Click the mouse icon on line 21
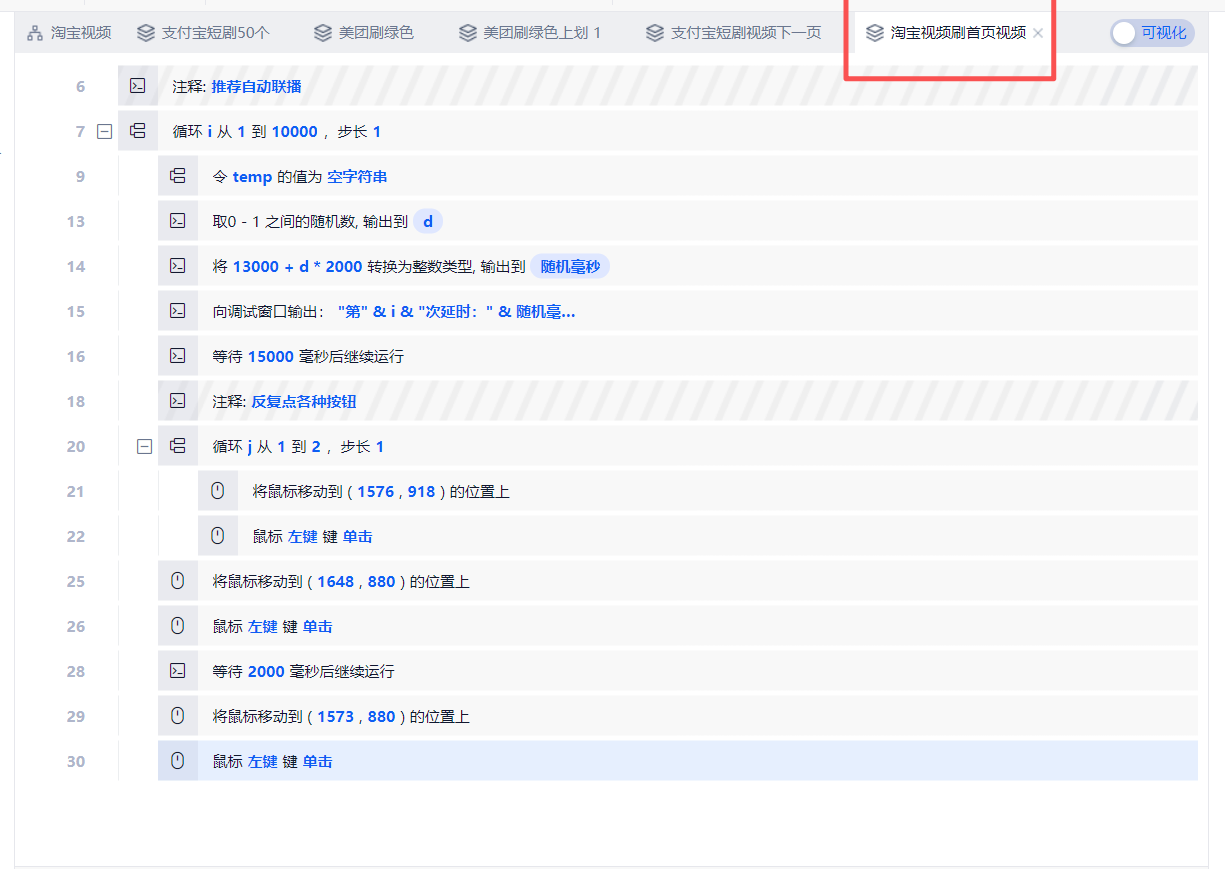Image resolution: width=1225 pixels, height=869 pixels. point(218,491)
